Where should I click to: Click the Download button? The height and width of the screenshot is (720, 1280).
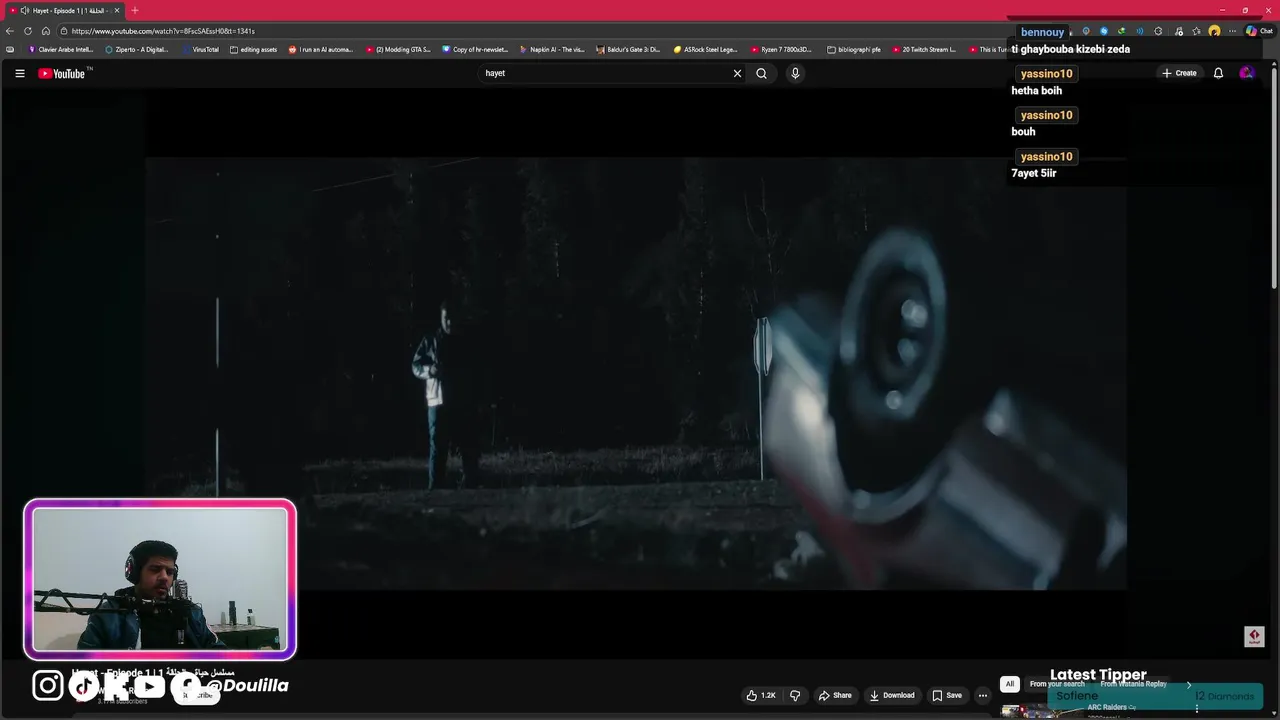892,695
